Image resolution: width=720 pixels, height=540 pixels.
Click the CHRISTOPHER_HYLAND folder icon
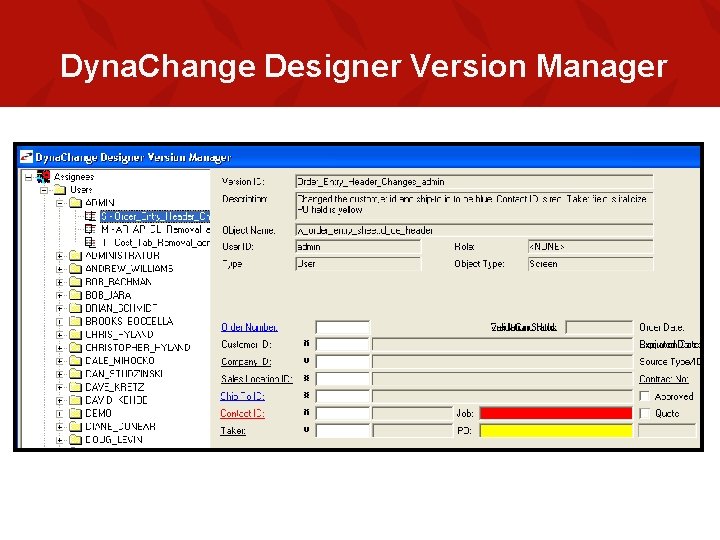click(75, 348)
